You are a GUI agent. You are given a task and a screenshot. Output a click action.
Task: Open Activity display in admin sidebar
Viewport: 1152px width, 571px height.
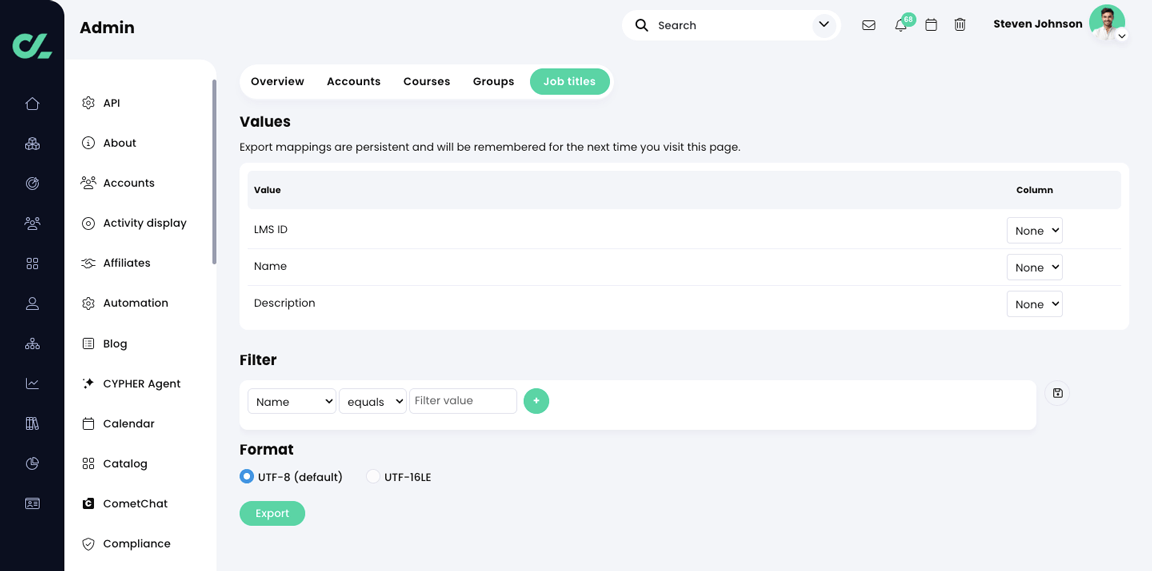point(145,223)
